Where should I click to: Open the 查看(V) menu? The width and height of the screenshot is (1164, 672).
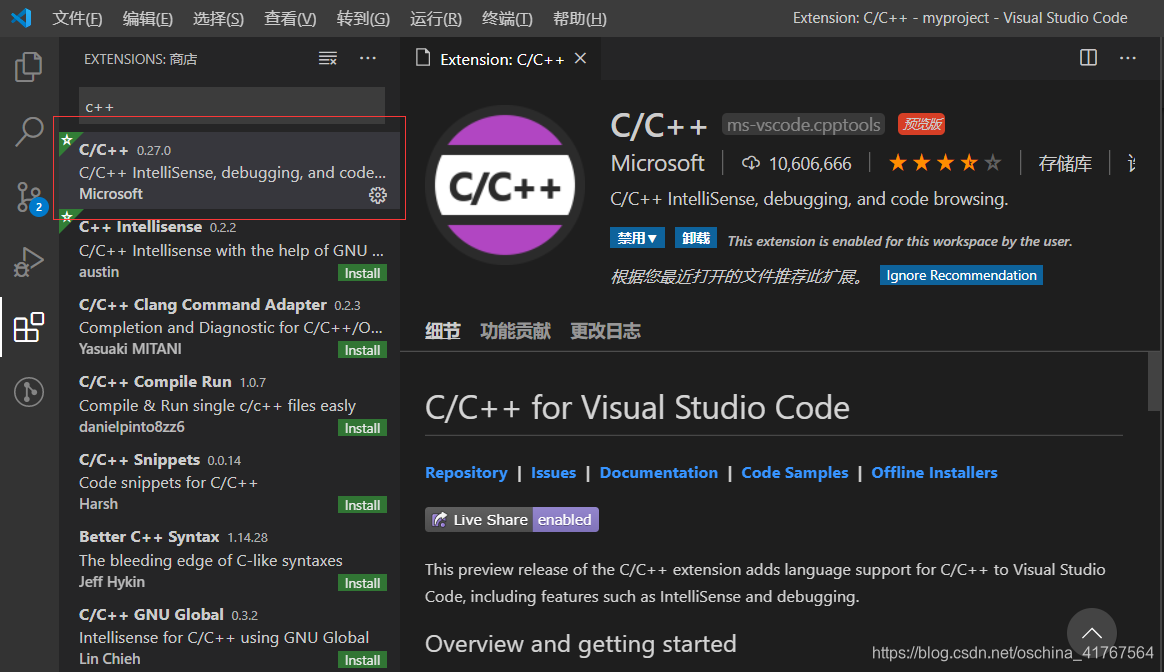click(x=290, y=19)
